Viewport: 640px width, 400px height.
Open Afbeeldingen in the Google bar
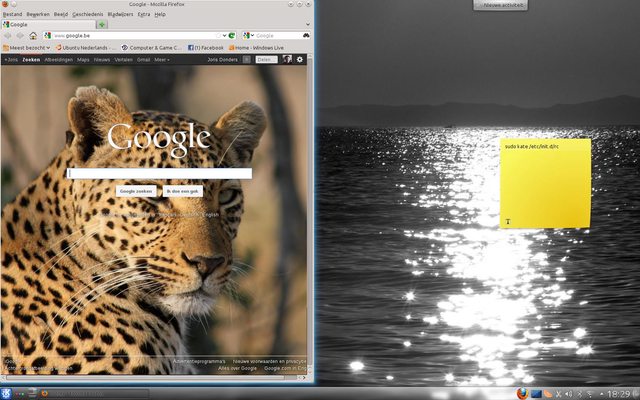[58, 60]
